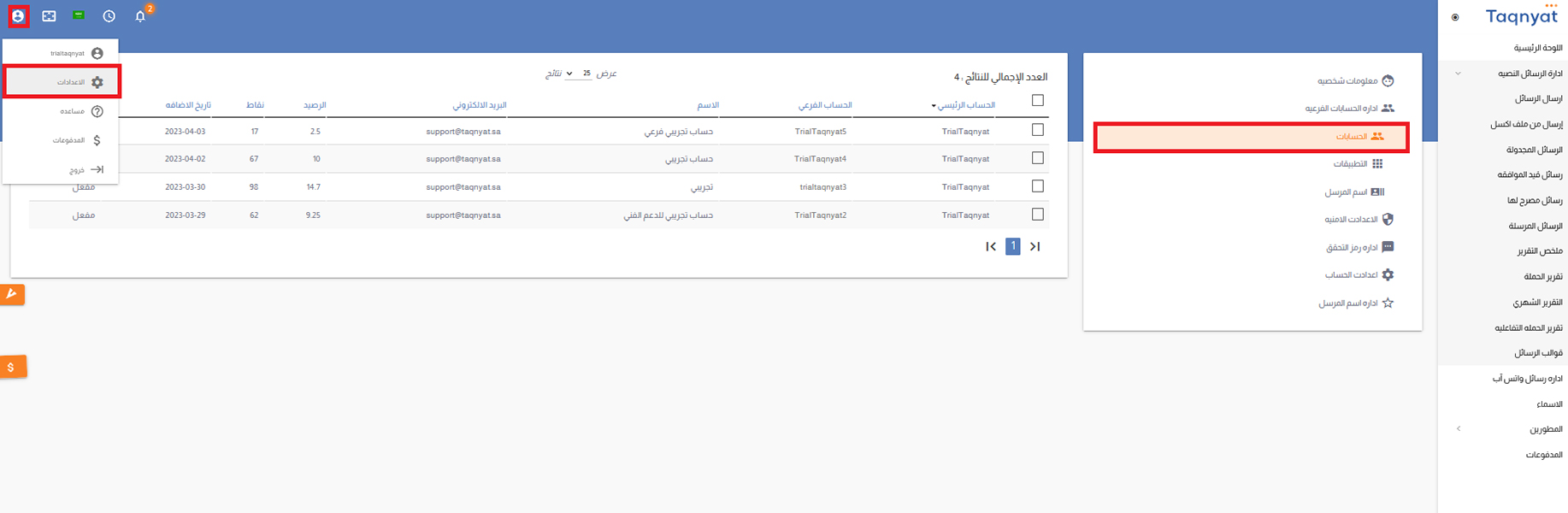Click the sidebar pin radio icon near logo
Screen dimensions: 1568x513
[1455, 17]
